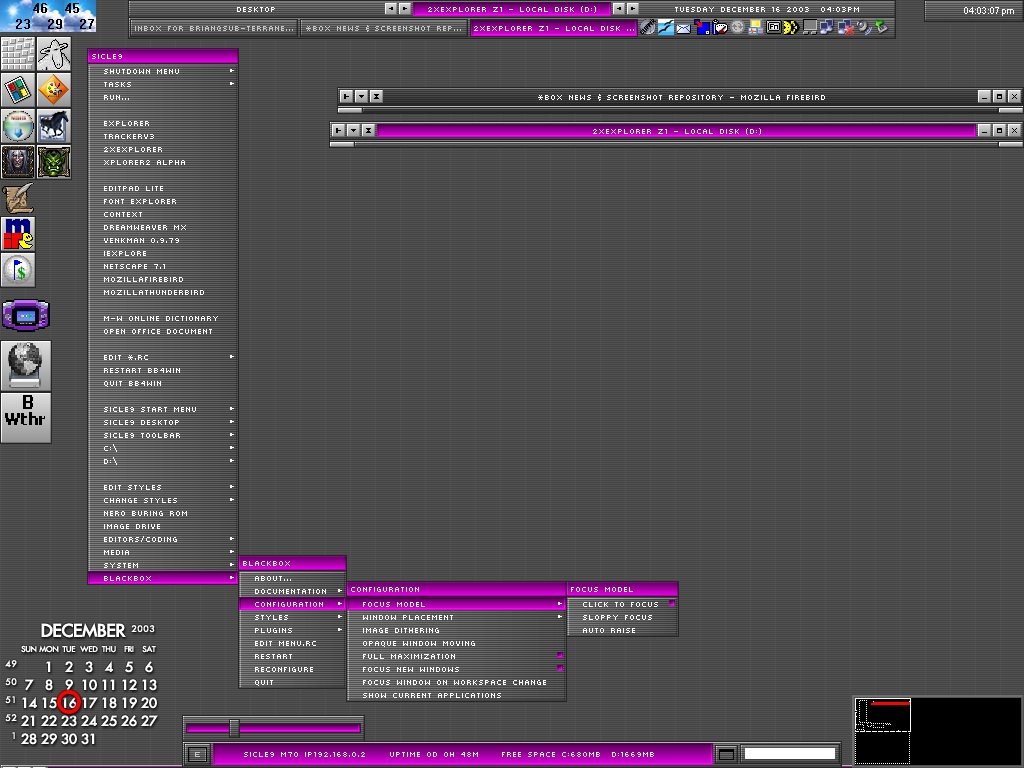
Task: Expand Shutdown Menu submenu
Action: click(163, 71)
